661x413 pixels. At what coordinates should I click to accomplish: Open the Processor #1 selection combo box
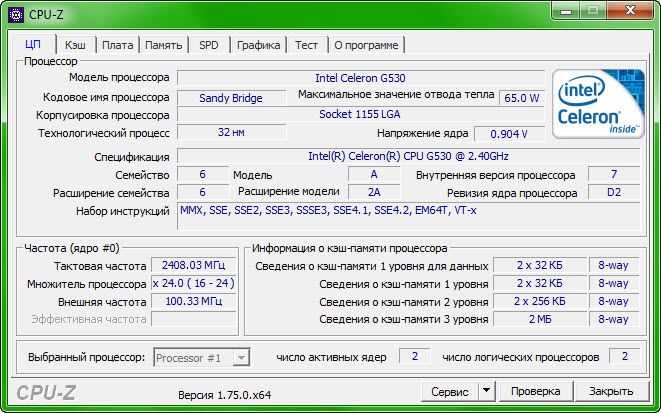click(x=202, y=358)
